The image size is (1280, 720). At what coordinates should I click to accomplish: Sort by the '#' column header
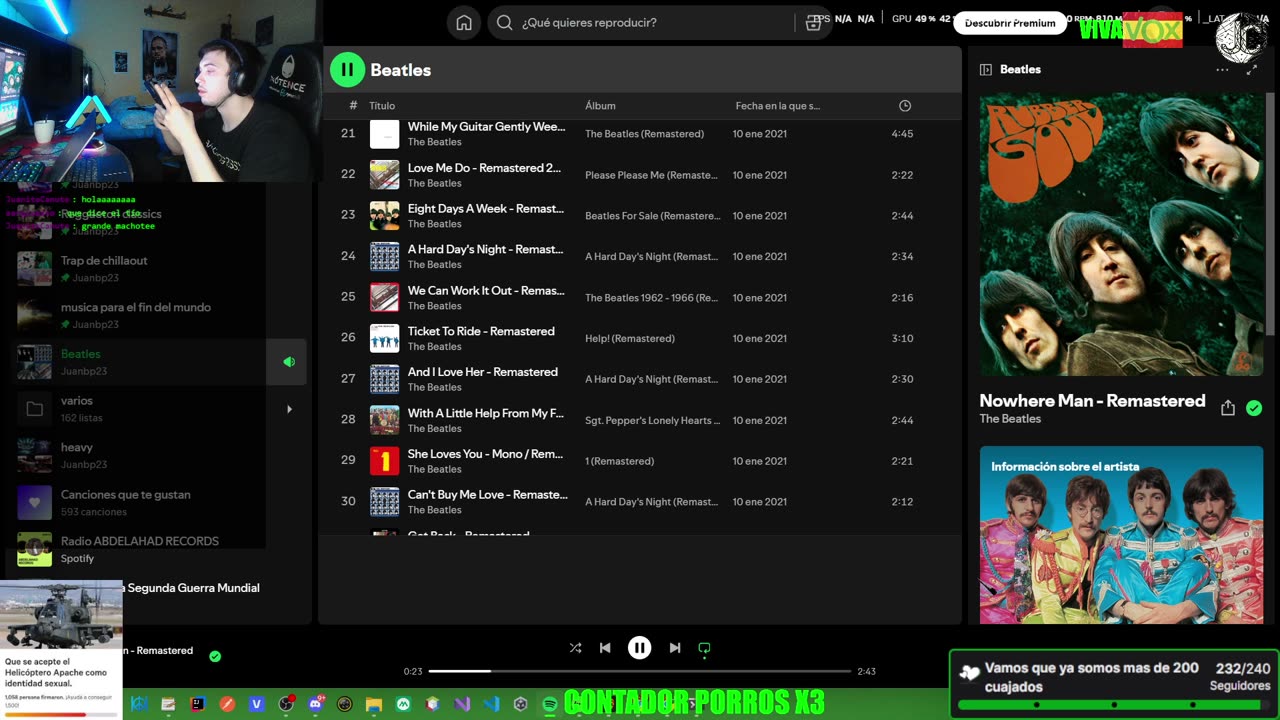(353, 106)
